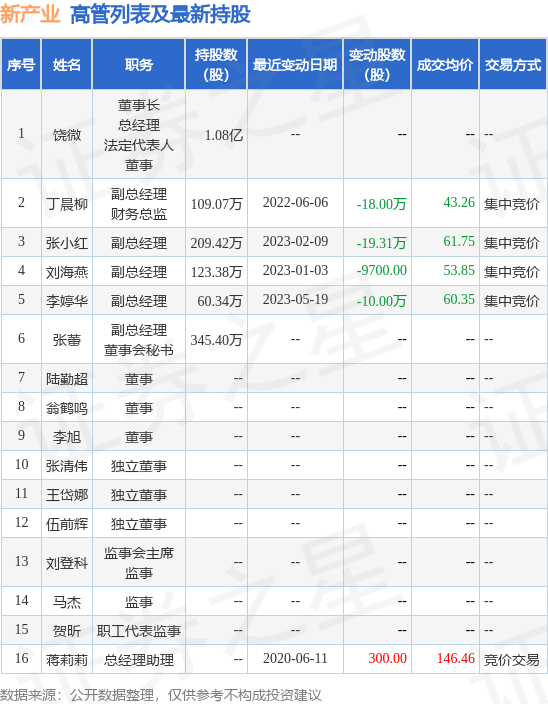548x704 pixels.
Task: Select the name 丁晨柳
Action: [67, 204]
